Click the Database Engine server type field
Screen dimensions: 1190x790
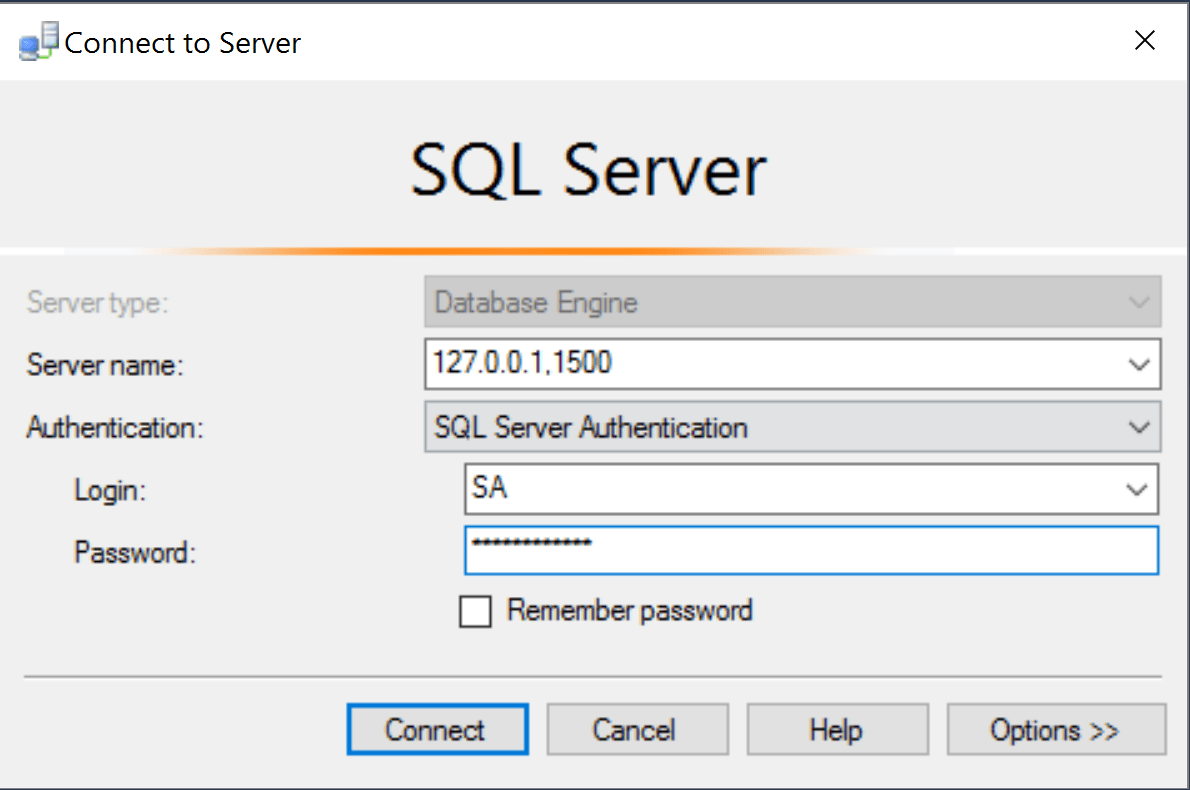[700, 302]
